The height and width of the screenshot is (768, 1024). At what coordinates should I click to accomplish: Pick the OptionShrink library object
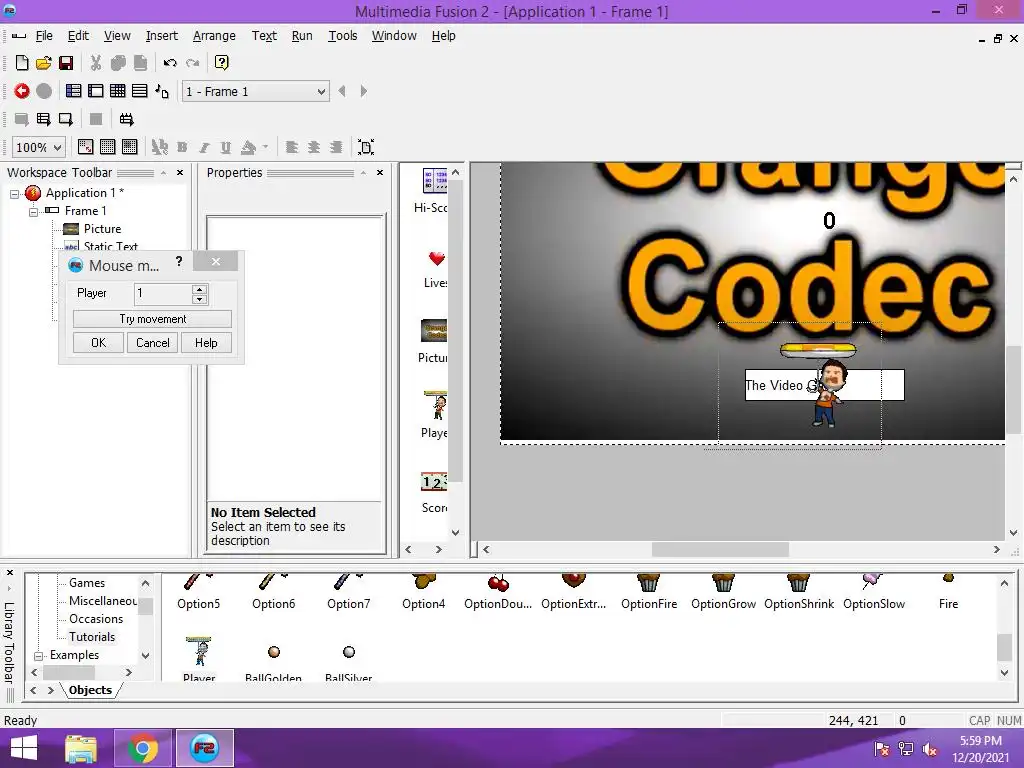click(799, 582)
